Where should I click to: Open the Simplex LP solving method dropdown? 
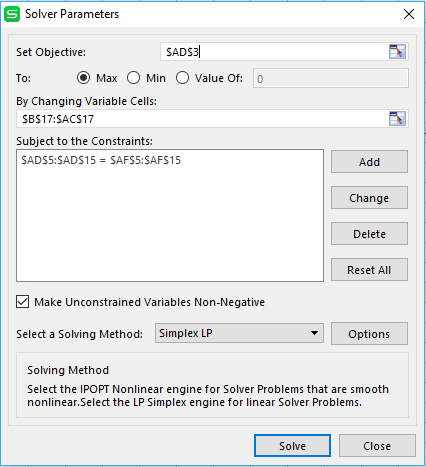coord(239,333)
